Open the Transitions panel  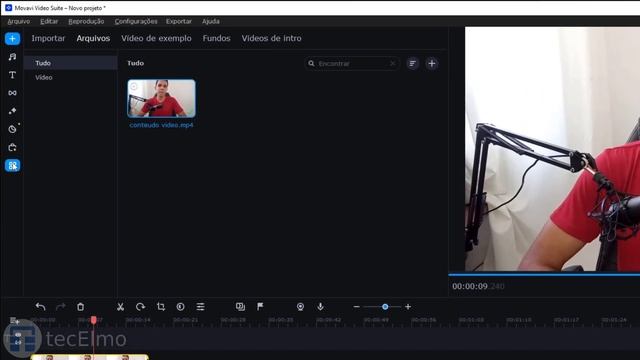pos(13,93)
